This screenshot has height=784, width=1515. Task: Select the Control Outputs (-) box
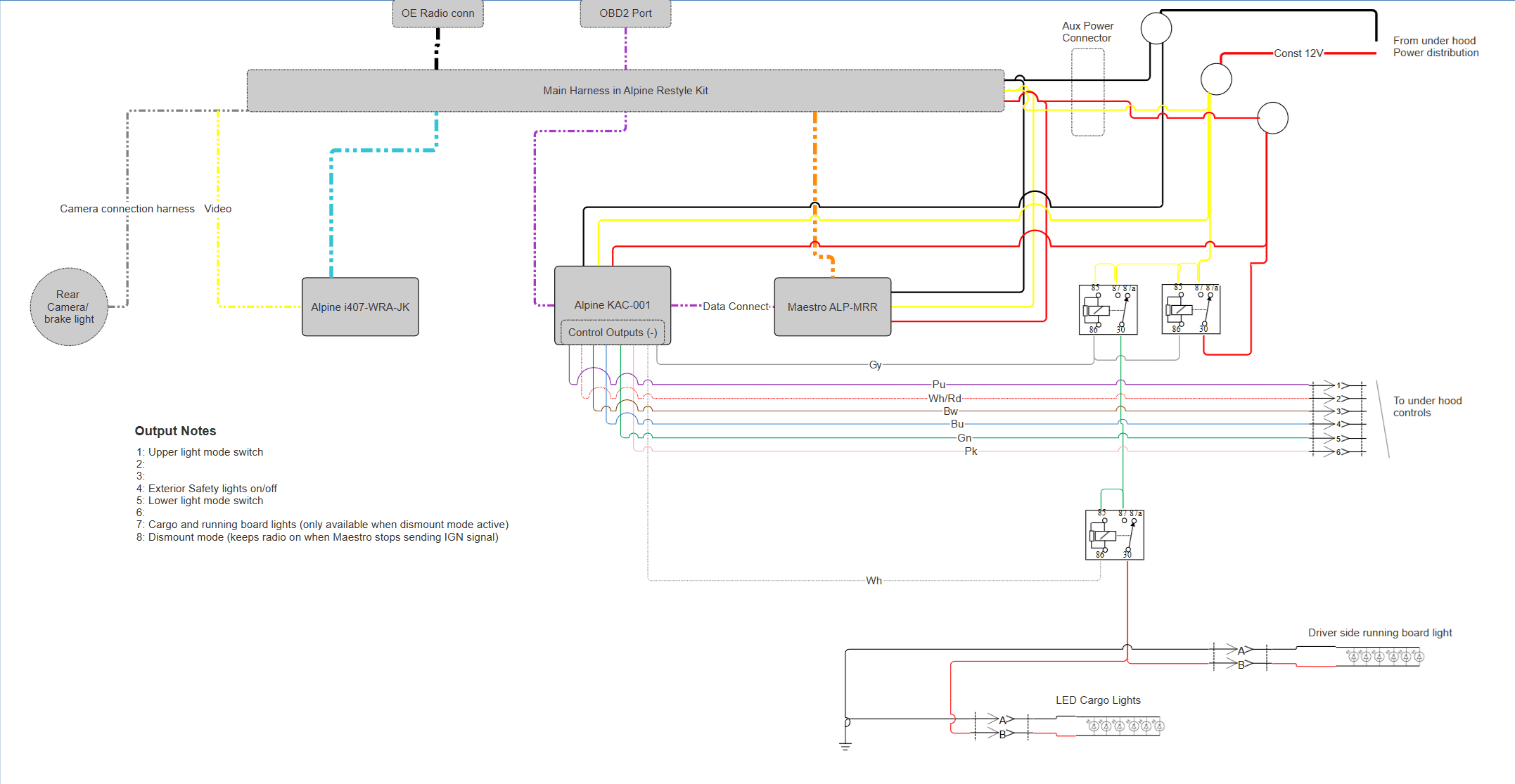point(613,333)
